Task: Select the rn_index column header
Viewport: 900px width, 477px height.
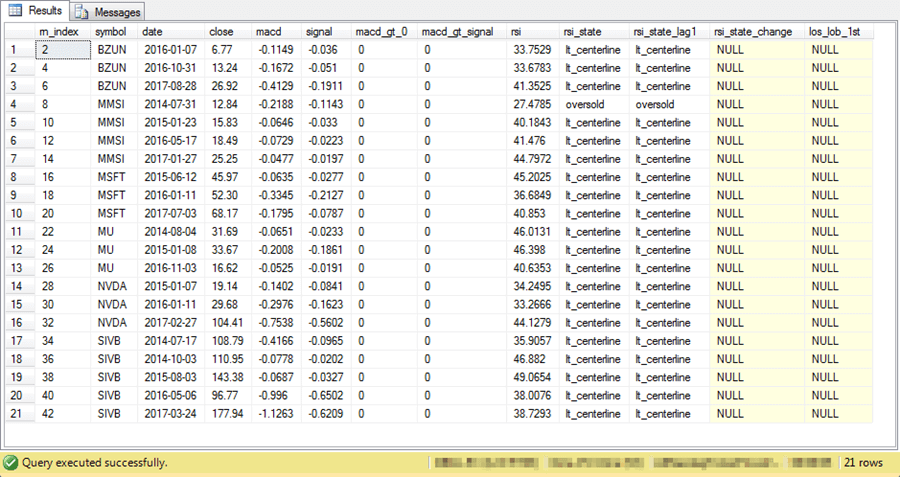Action: (63, 32)
